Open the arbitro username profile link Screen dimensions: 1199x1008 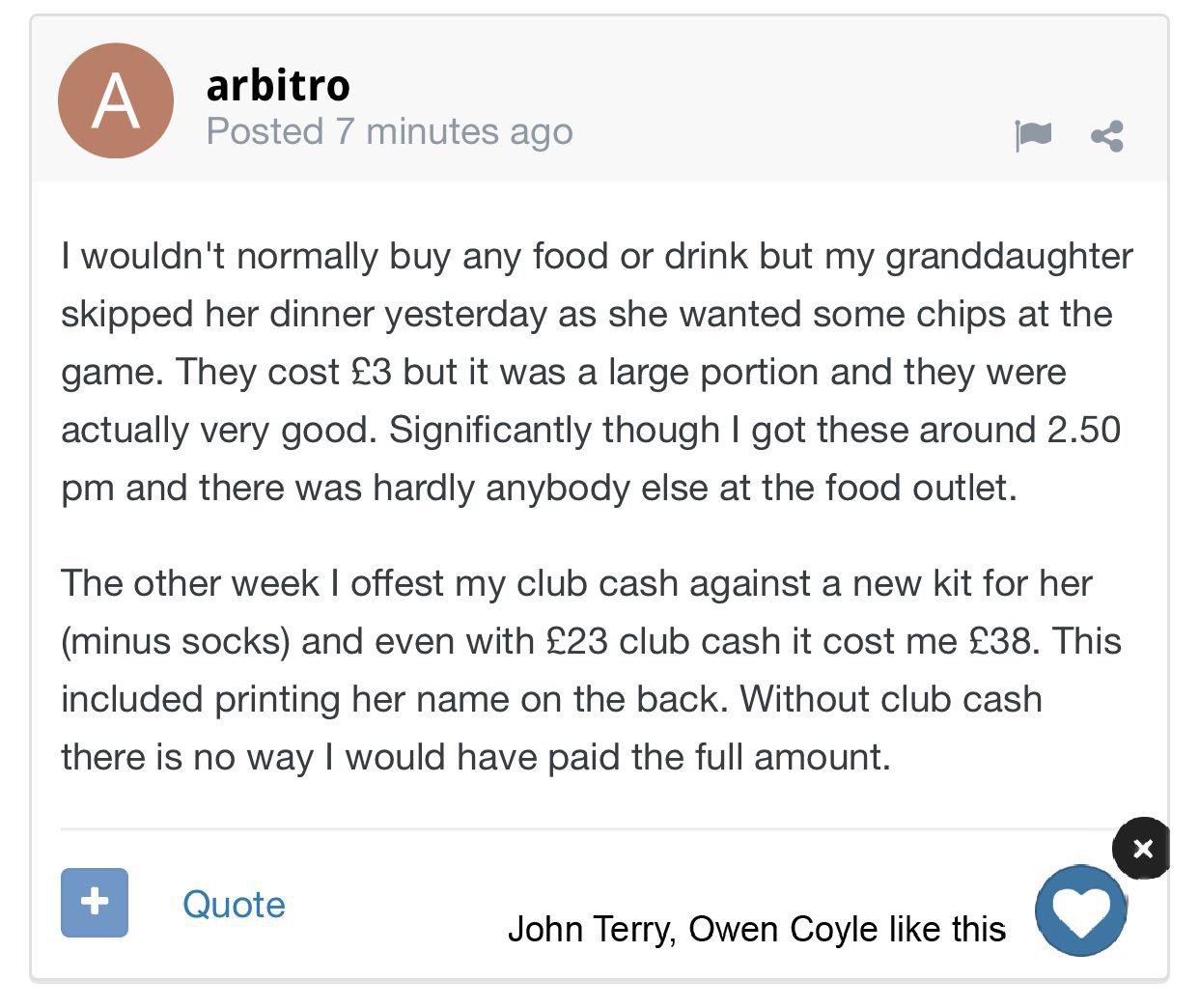(x=278, y=86)
